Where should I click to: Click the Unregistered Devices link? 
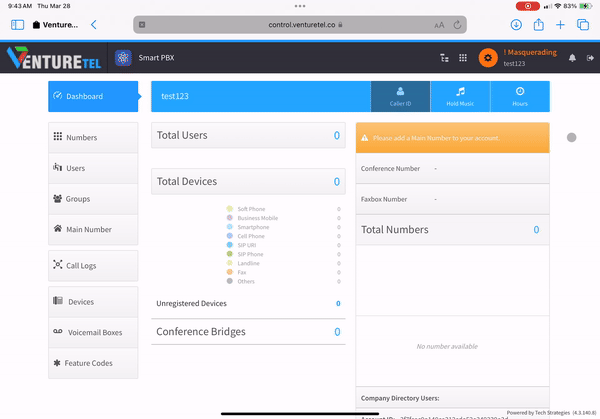(x=191, y=303)
